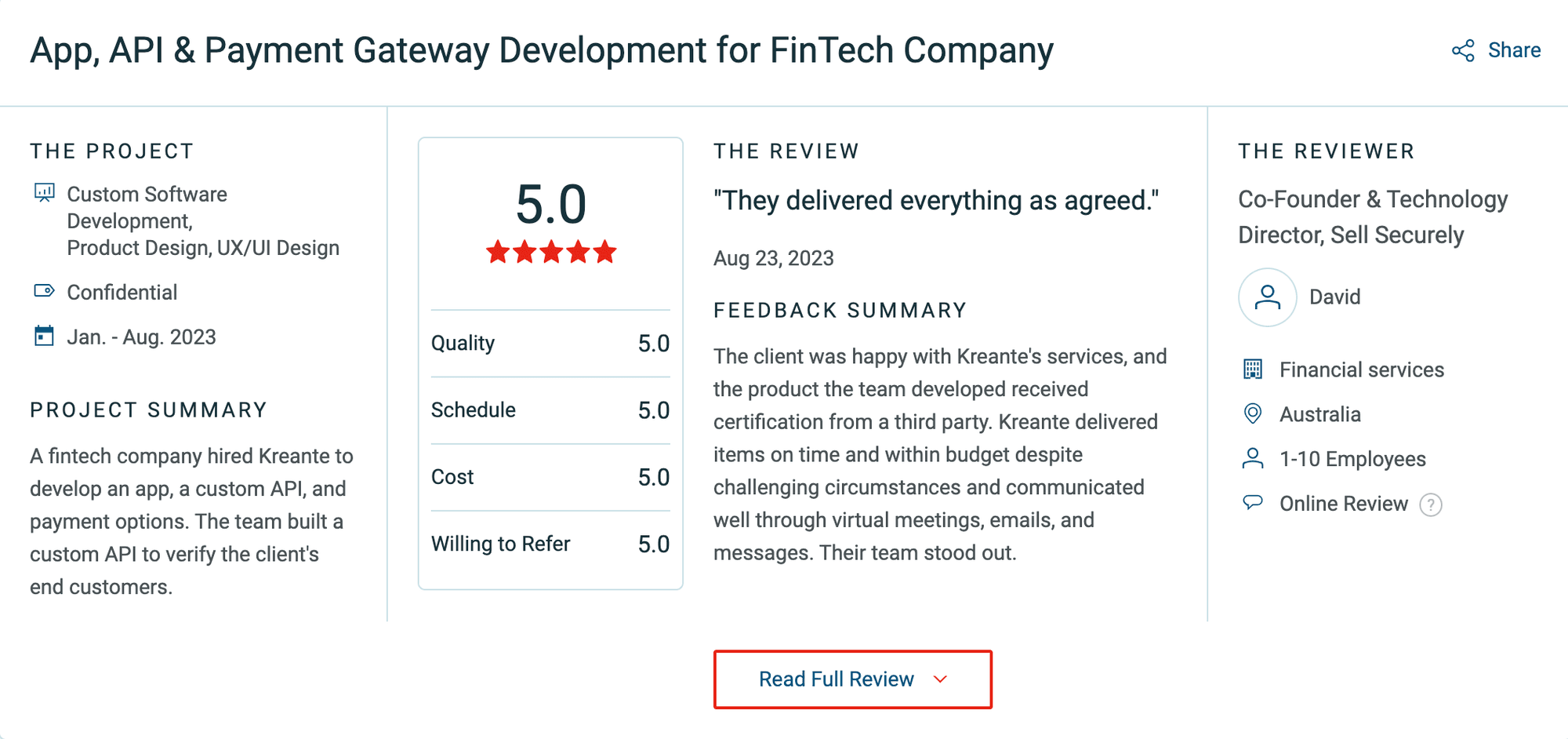
Task: Click the reviewer name David
Action: point(1335,297)
